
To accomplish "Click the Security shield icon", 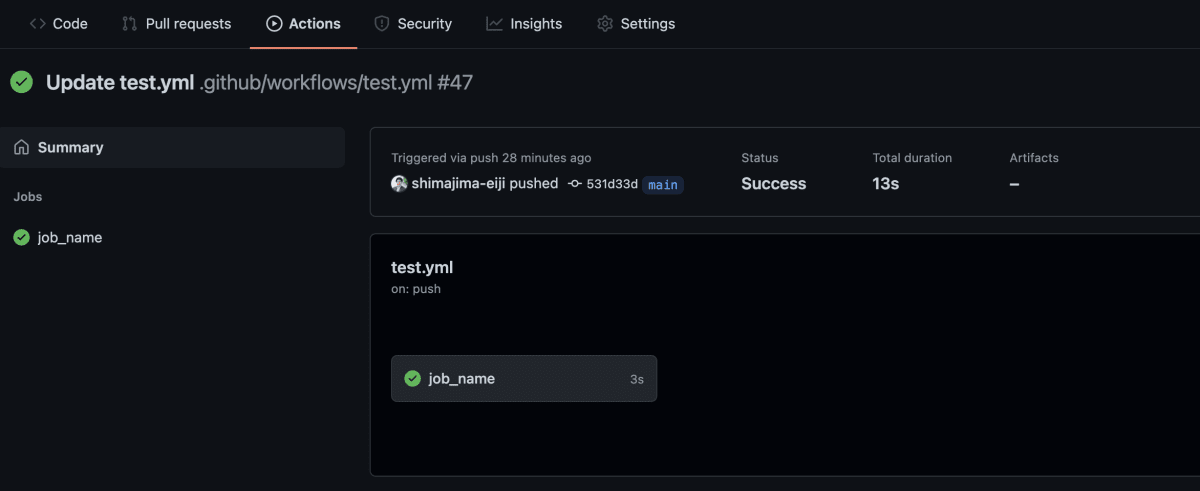I will coord(382,23).
